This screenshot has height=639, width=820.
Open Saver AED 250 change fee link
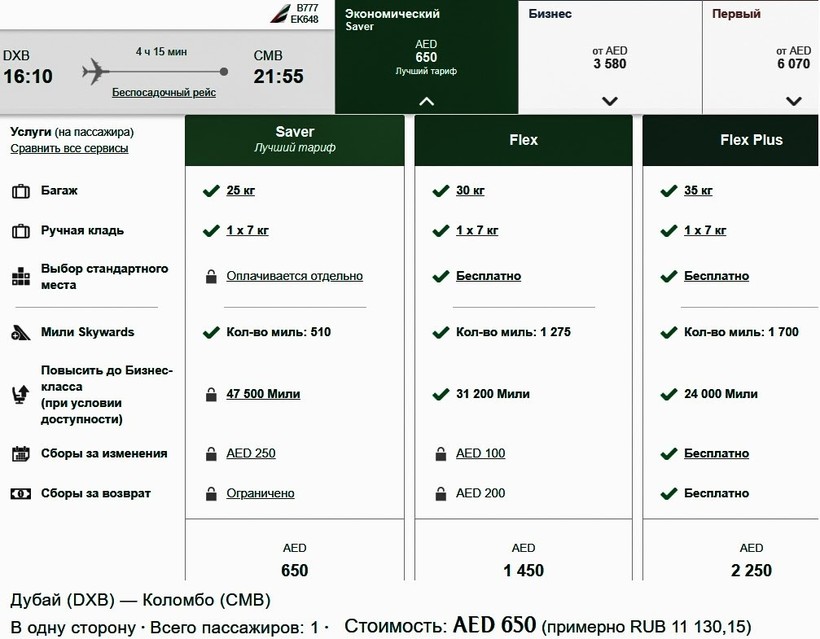click(x=251, y=453)
